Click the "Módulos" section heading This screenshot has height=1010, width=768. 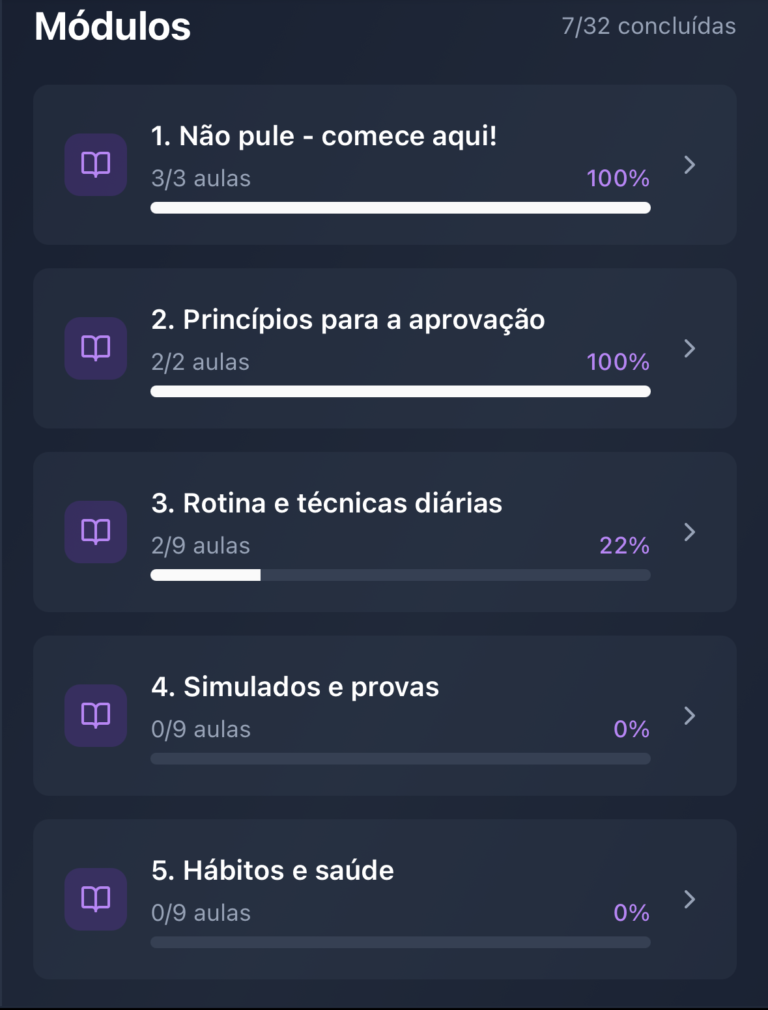coord(112,27)
